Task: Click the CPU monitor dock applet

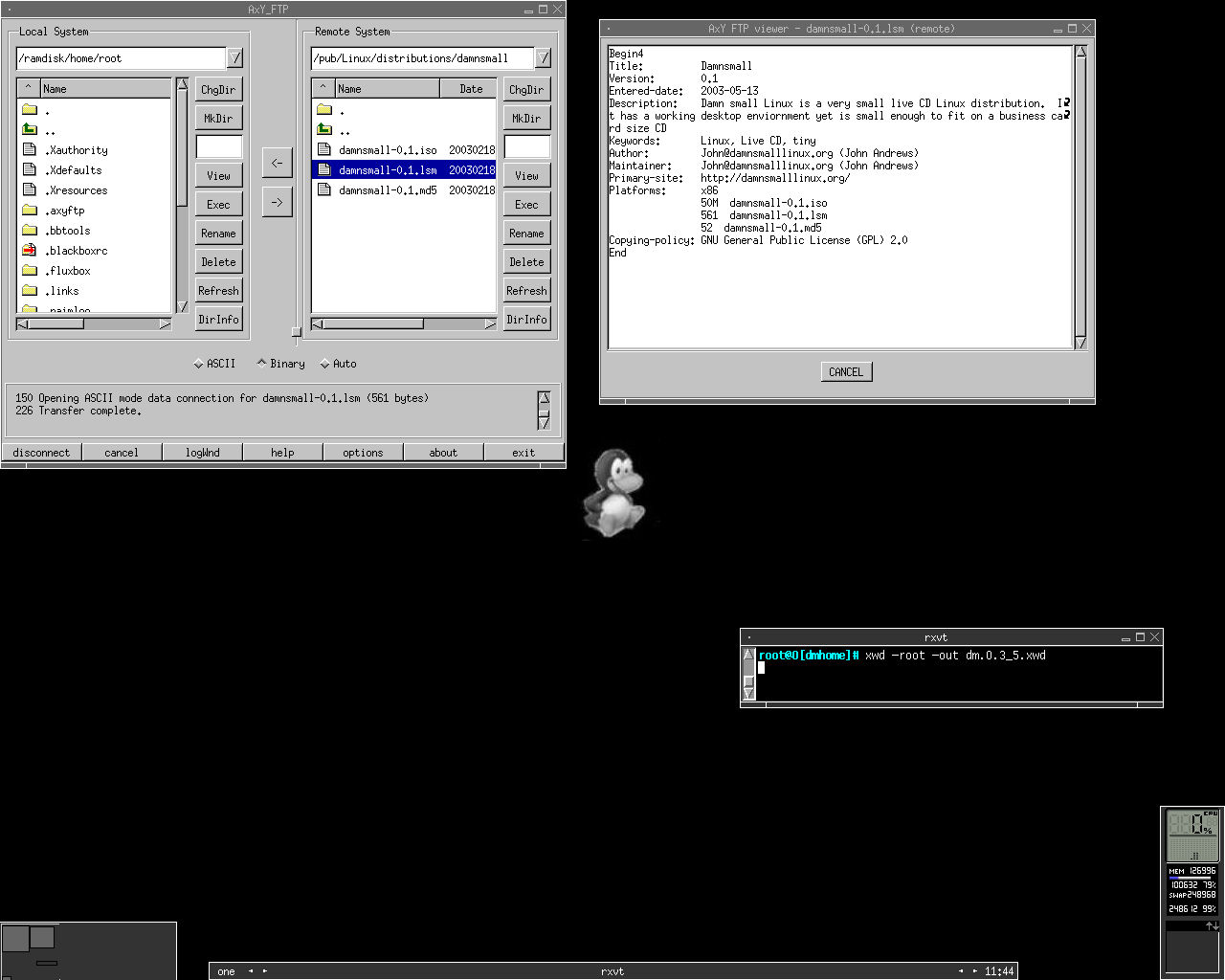Action: point(1192,835)
